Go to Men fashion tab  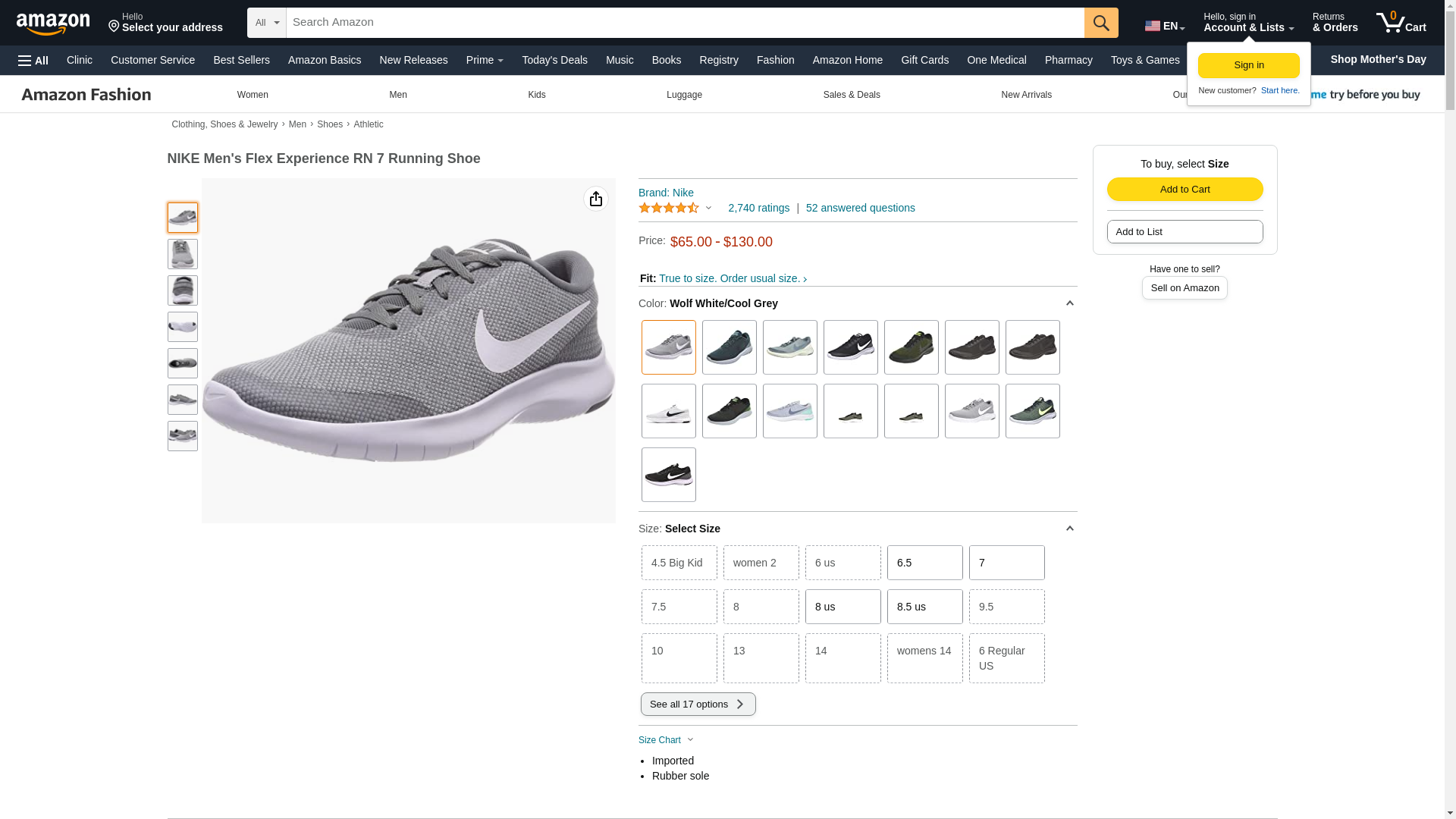(398, 95)
